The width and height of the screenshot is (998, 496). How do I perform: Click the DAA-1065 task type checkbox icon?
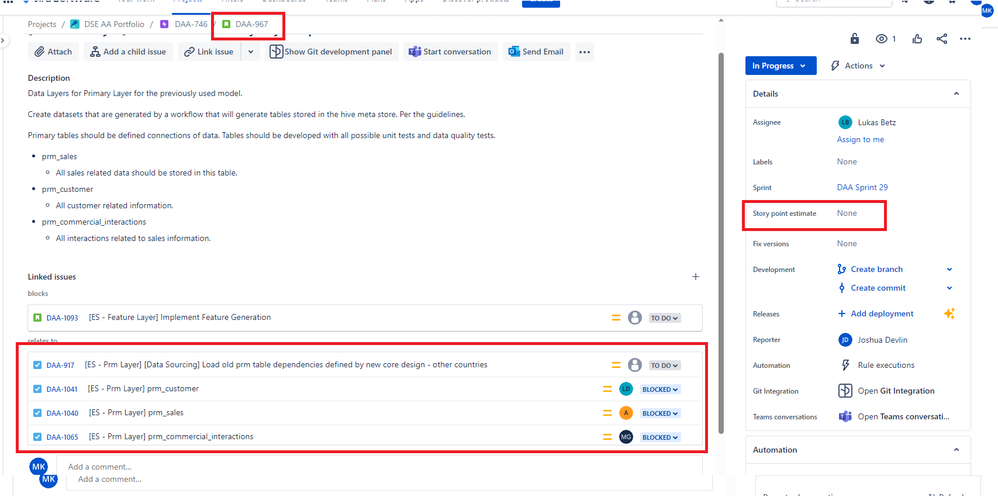click(37, 437)
